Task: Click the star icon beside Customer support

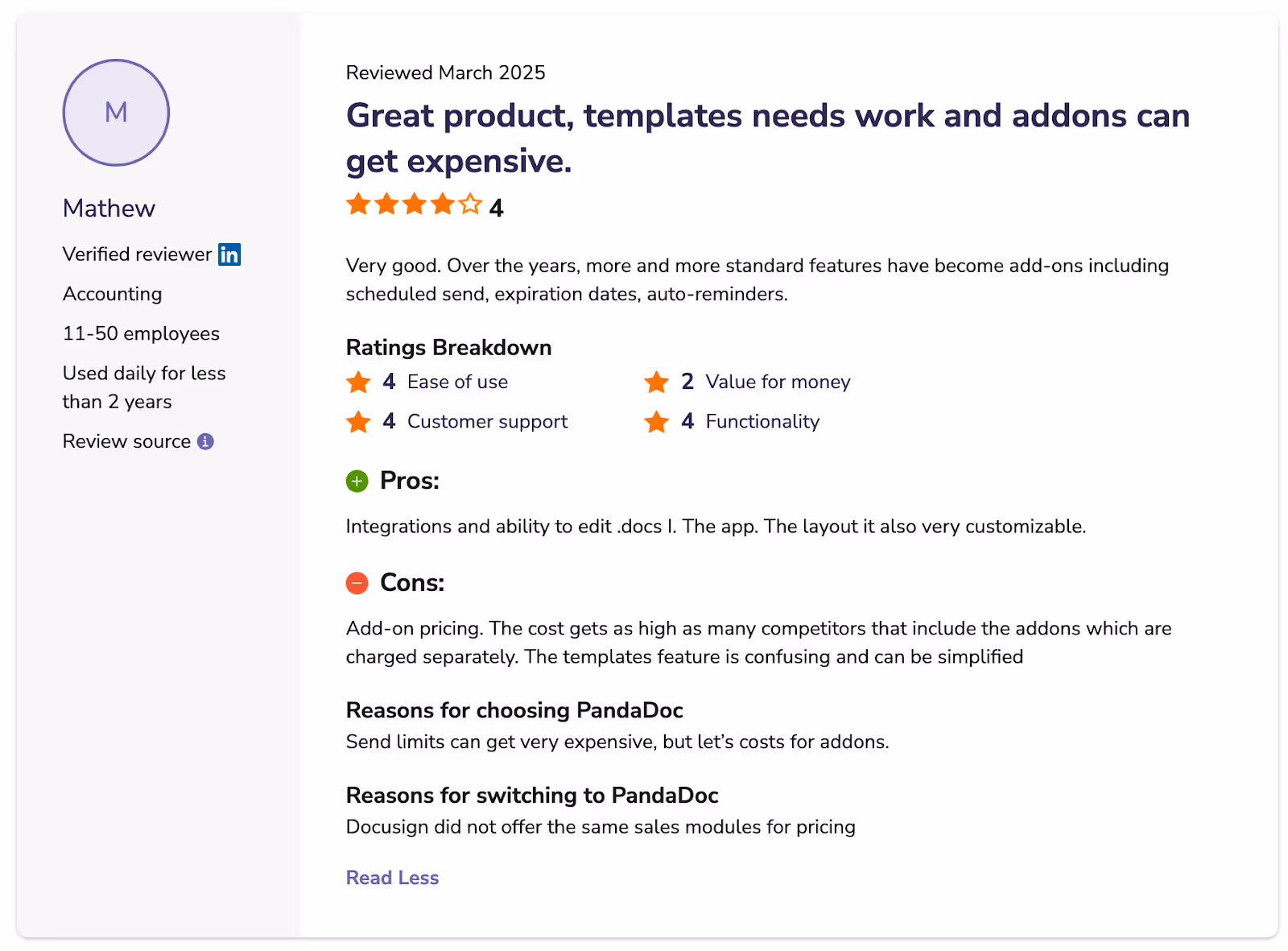Action: (x=358, y=421)
